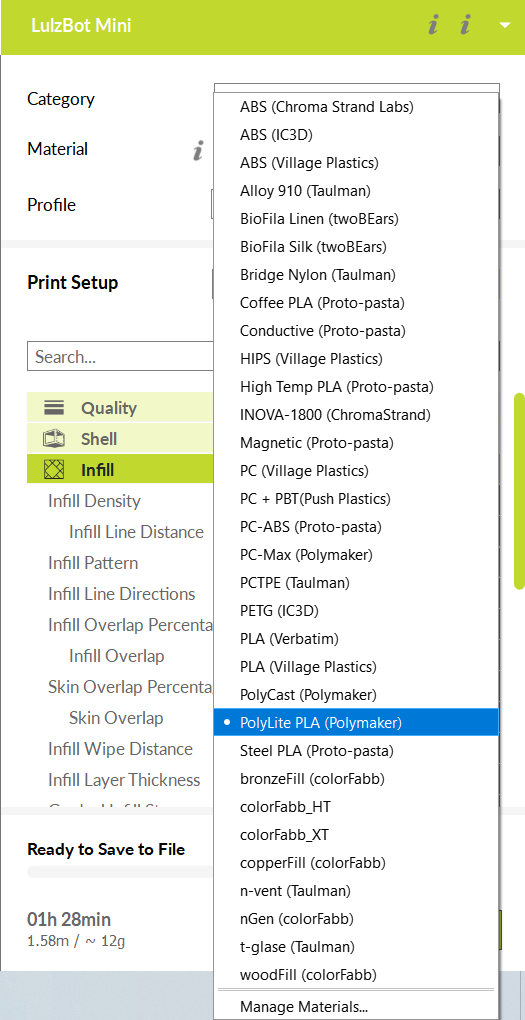Click the green settings list scrollbar
This screenshot has height=1020, width=525.
tap(519, 491)
